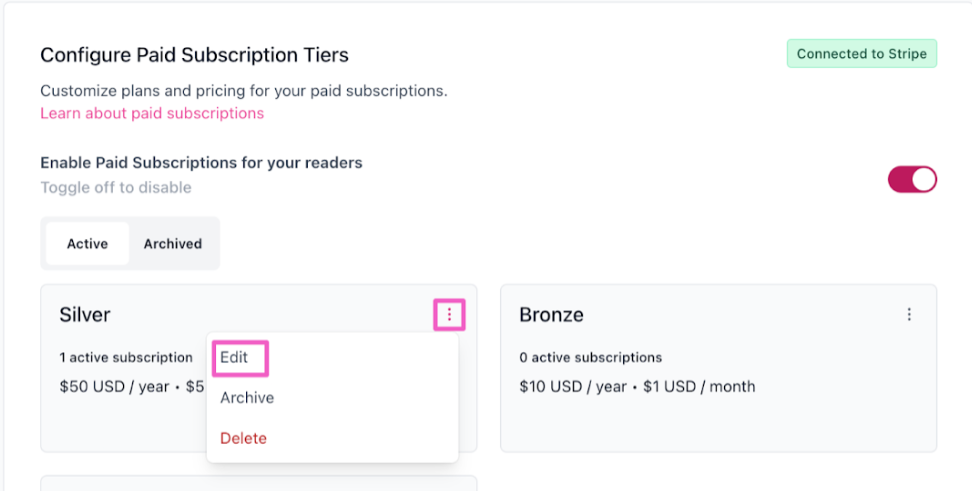The height and width of the screenshot is (491, 972).
Task: Select the red Delete option
Action: click(x=243, y=438)
